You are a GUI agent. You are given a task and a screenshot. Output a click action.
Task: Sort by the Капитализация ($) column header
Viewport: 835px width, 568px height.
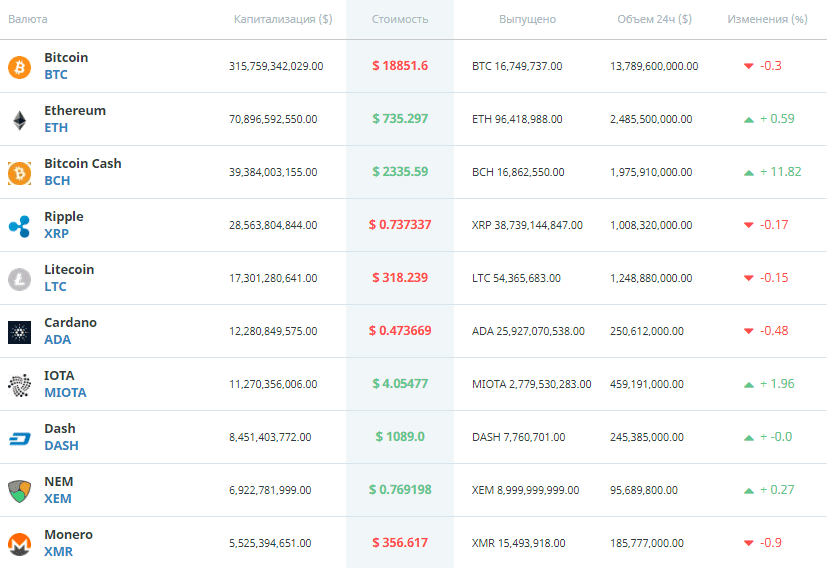[x=283, y=19]
